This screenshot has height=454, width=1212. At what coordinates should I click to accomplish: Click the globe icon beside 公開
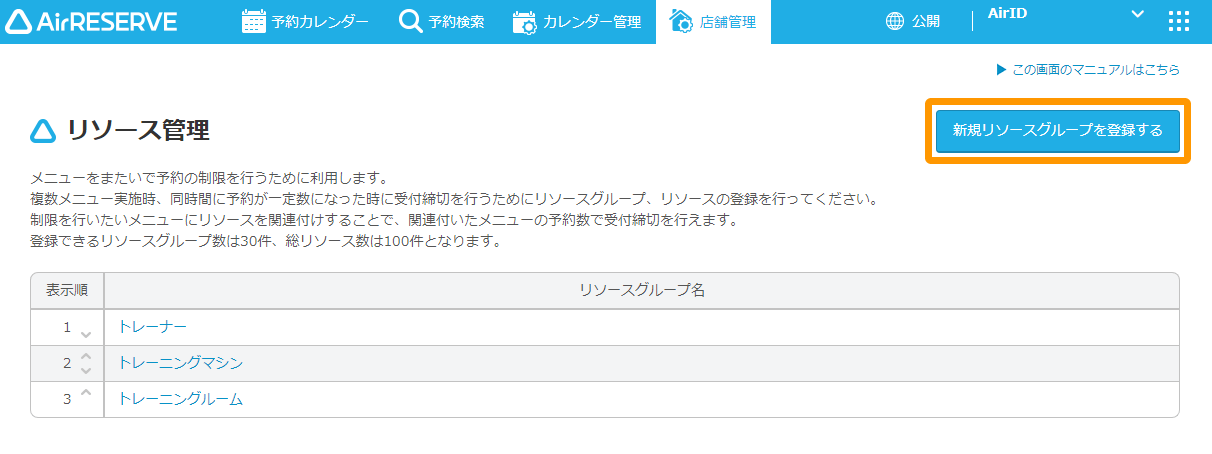point(895,21)
